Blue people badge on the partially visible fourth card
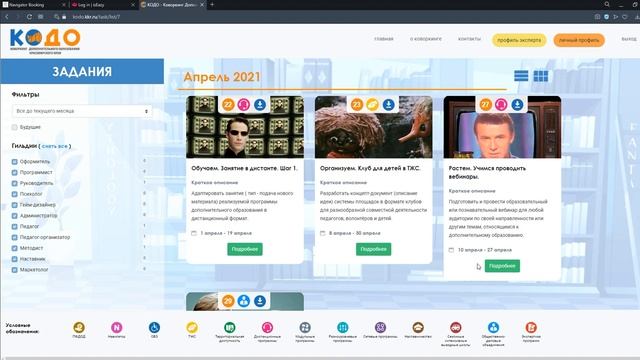This screenshot has width=640, height=360. [244, 301]
